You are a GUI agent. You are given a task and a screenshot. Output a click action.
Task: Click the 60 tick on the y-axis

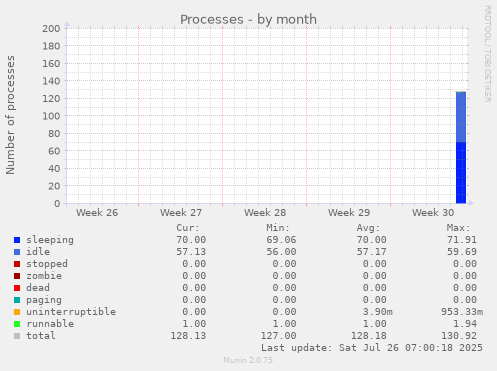54,151
